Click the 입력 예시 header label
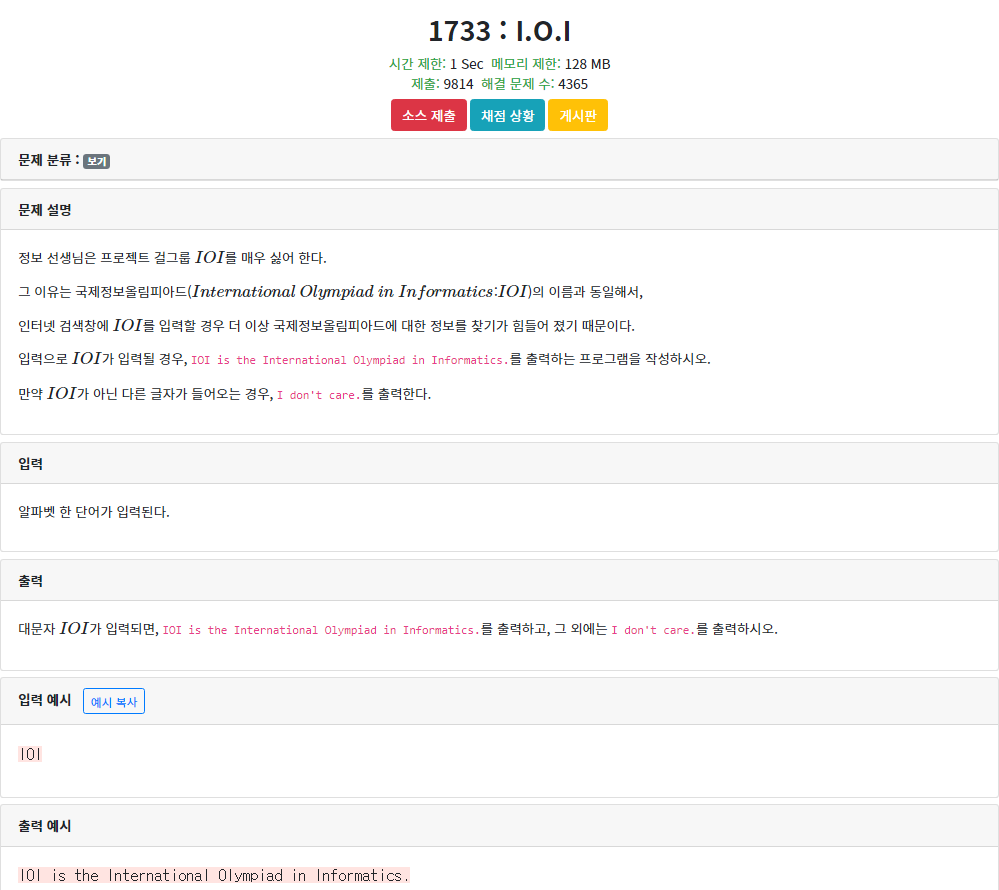The width and height of the screenshot is (999, 890). coord(45,700)
